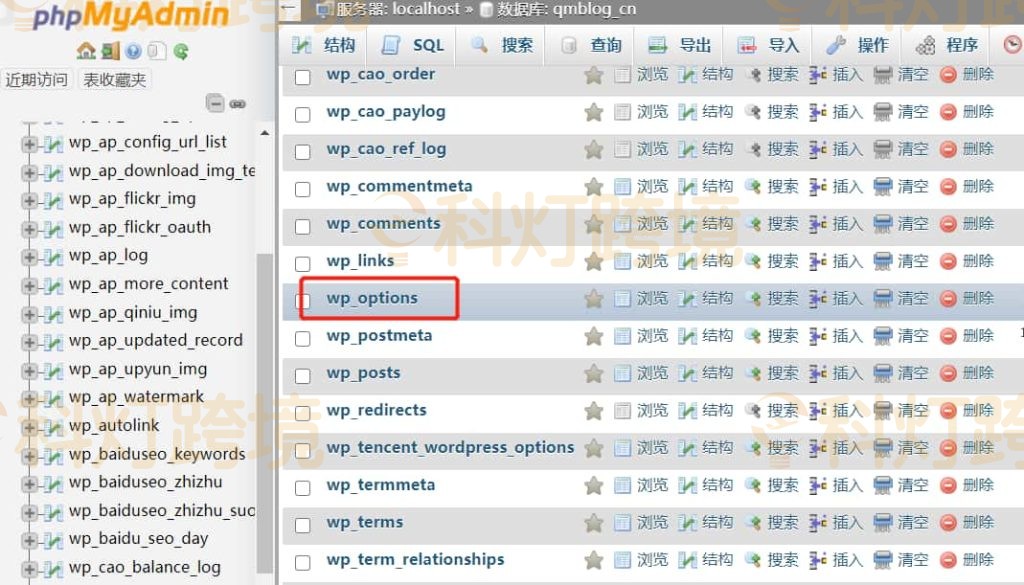Open the blue help documentation icon
Screen dimensions: 1024x585
click(133, 51)
